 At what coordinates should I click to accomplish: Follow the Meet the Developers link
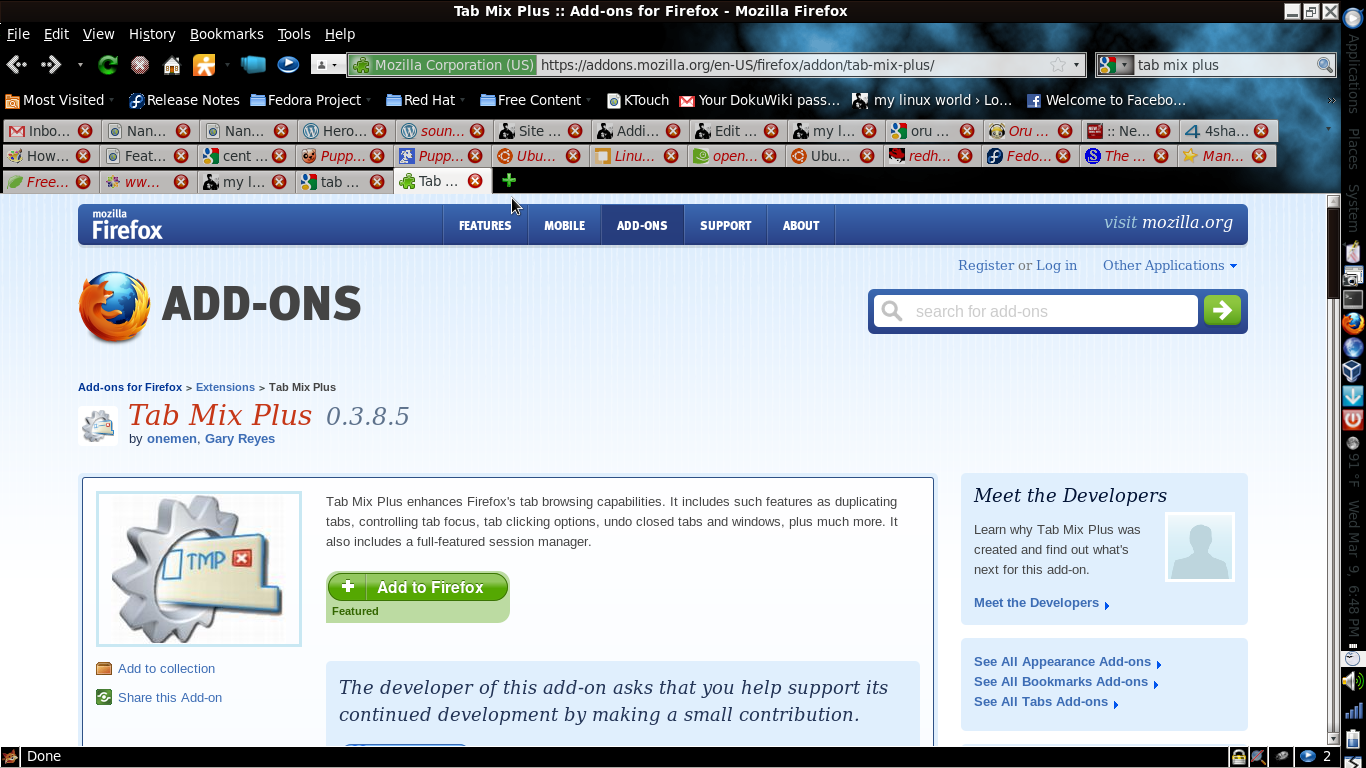click(x=1037, y=602)
